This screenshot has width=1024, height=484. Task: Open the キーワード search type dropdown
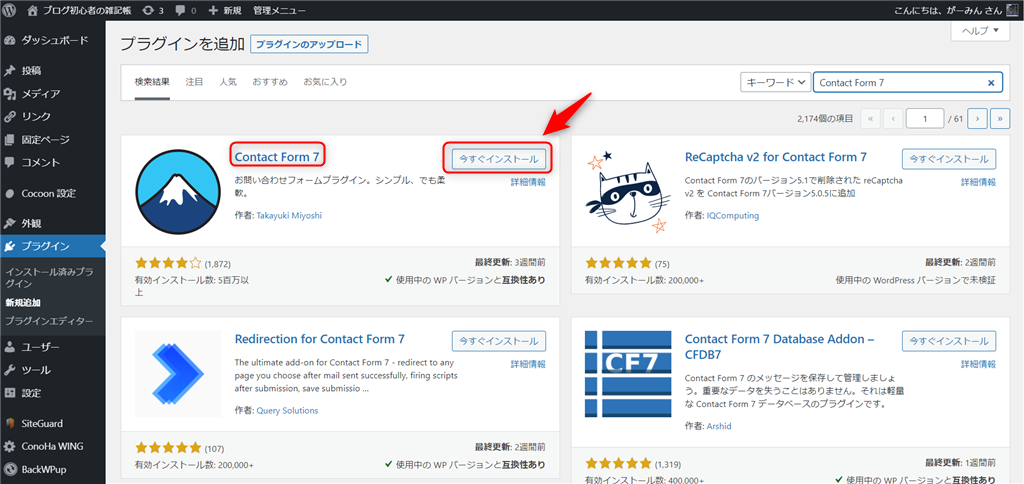(775, 82)
